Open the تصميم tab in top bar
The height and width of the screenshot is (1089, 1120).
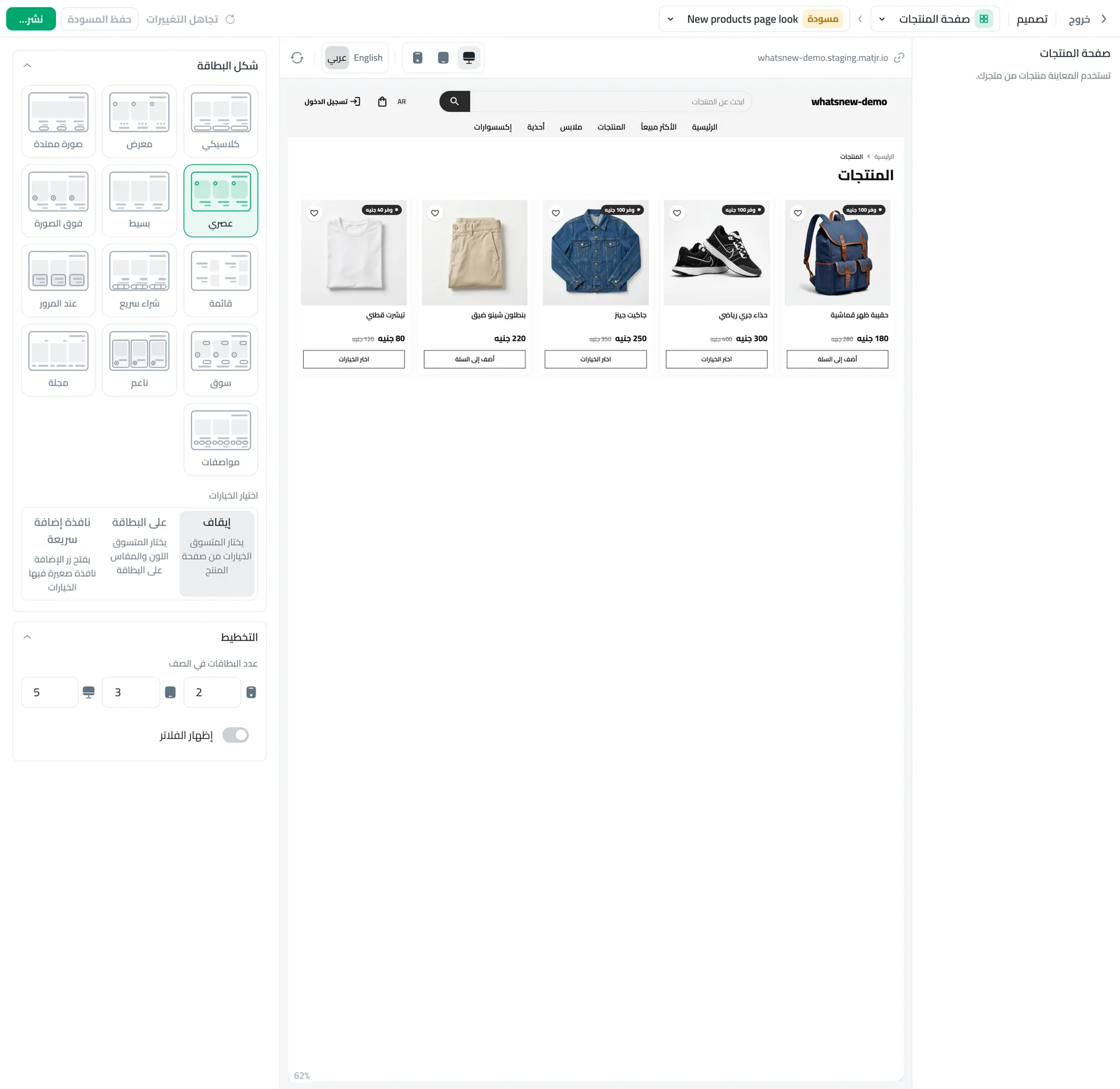(x=1032, y=19)
